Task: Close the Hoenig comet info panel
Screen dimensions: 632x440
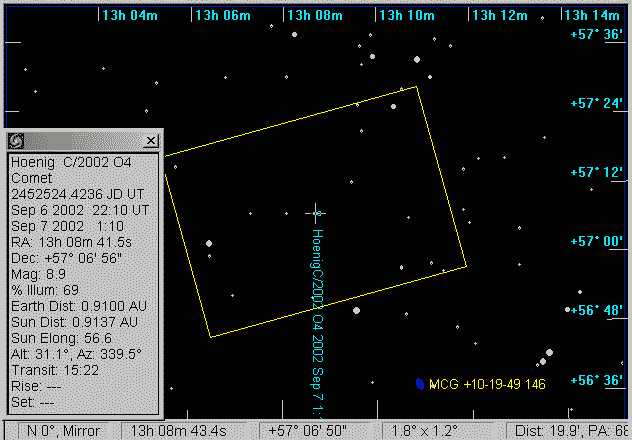Action: click(x=151, y=141)
